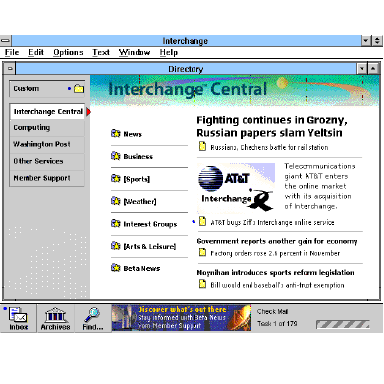The image size is (384, 384).
Task: Open the Options menu
Action: point(68,52)
